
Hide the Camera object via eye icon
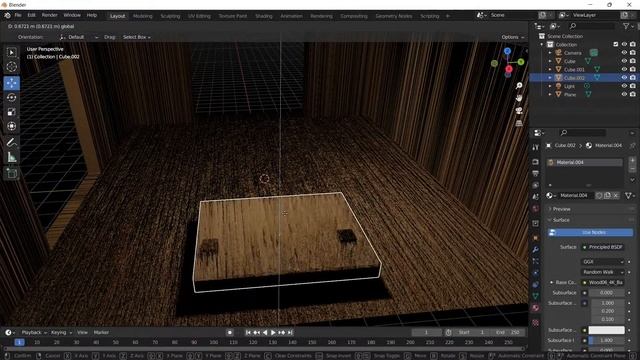pyautogui.click(x=624, y=53)
